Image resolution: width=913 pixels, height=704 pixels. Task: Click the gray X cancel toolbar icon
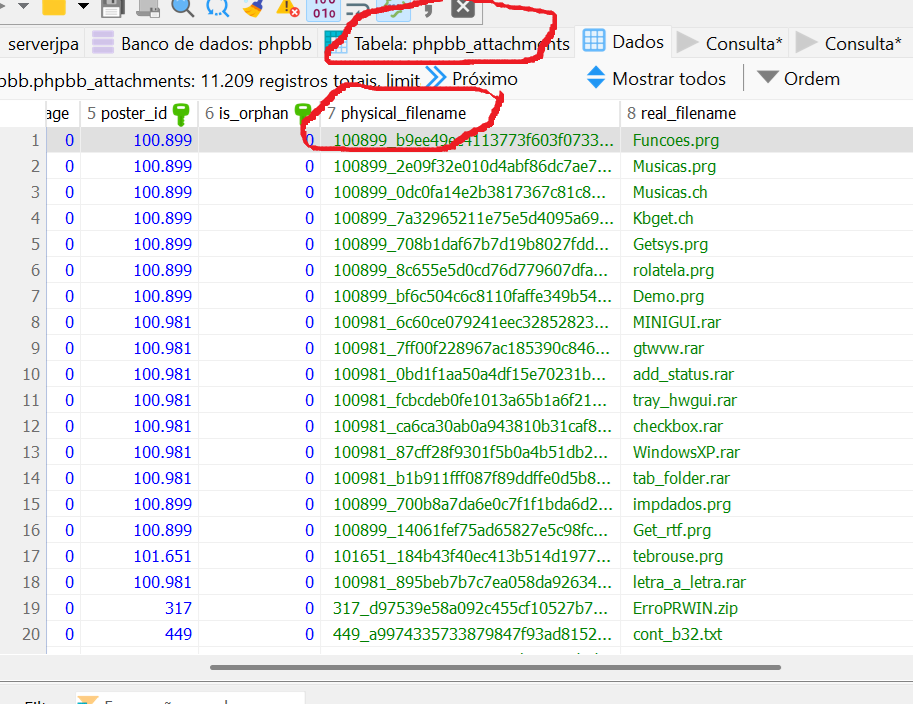tap(462, 8)
